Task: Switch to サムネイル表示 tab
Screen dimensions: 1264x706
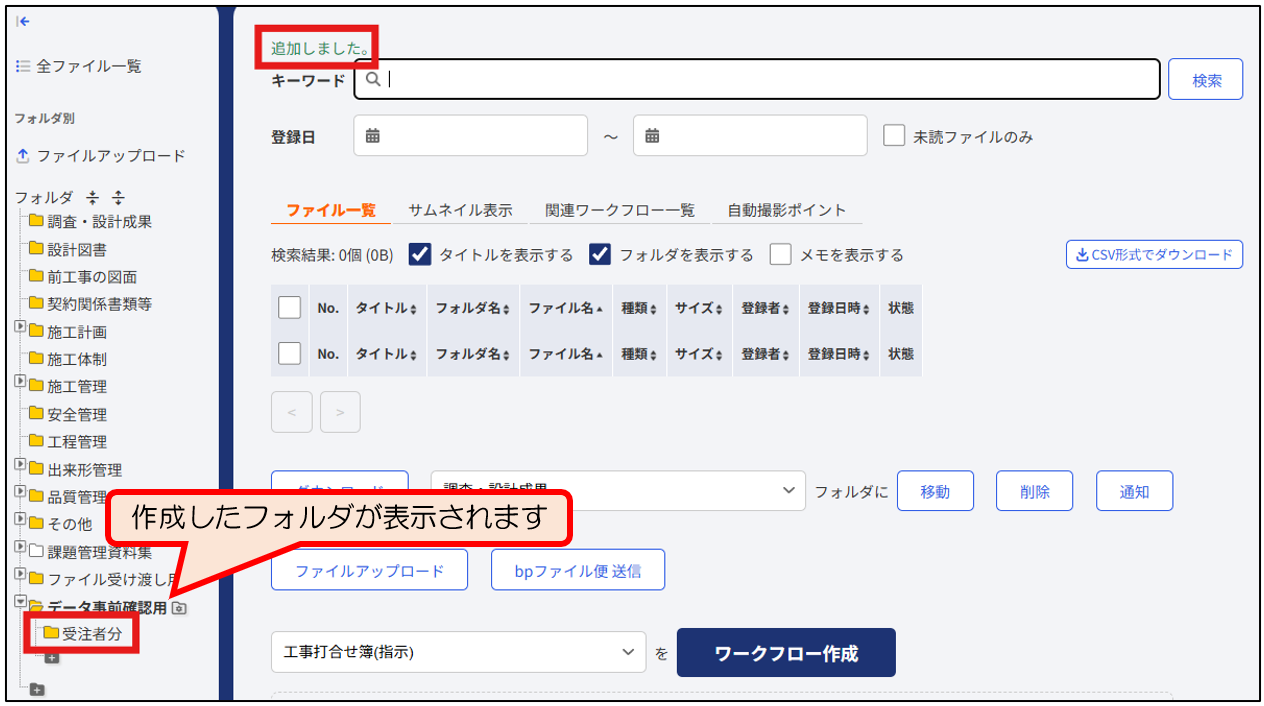Action: click(x=460, y=210)
